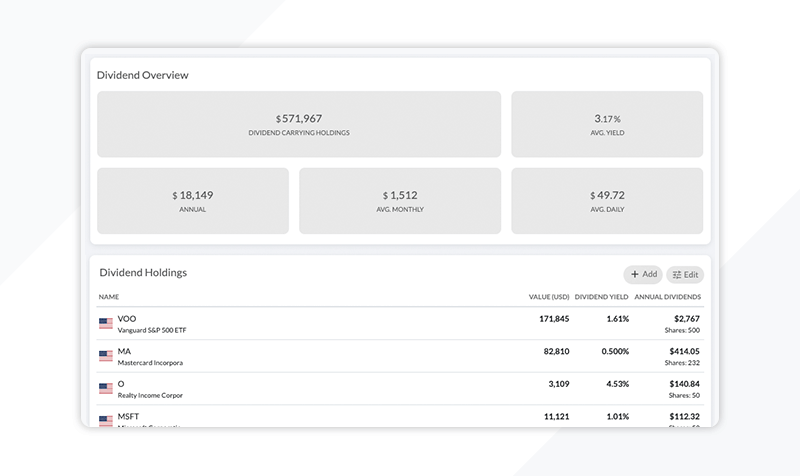
Task: Open the VOO ticker row
Action: [x=400, y=323]
